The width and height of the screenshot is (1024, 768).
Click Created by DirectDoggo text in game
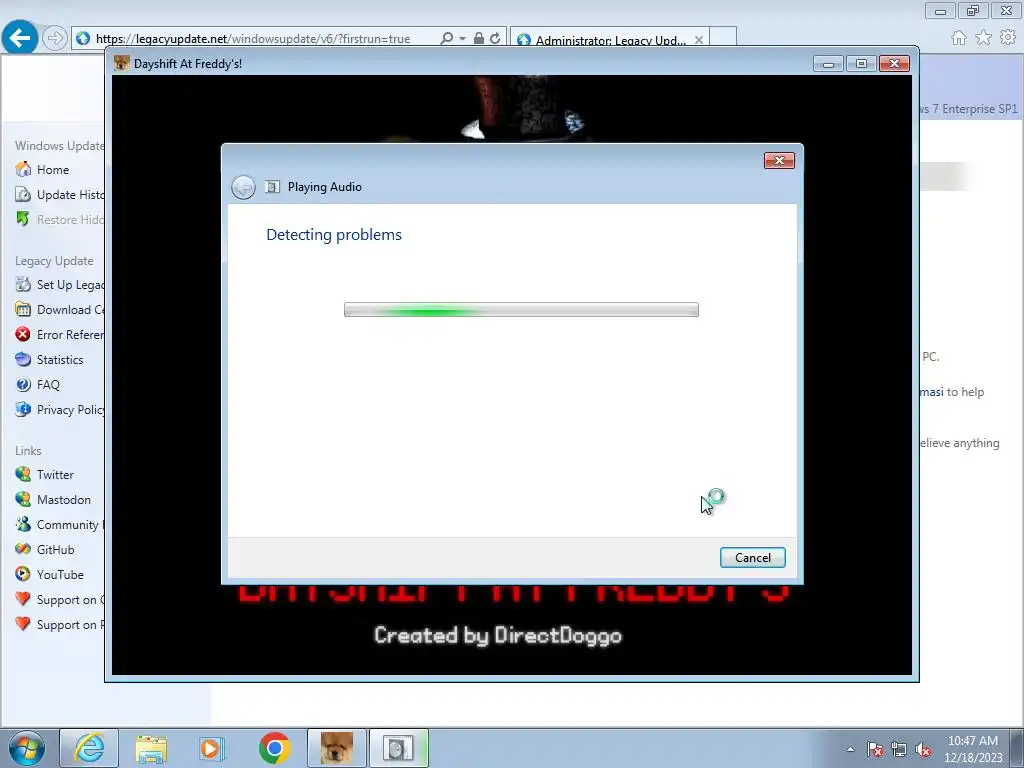click(498, 635)
